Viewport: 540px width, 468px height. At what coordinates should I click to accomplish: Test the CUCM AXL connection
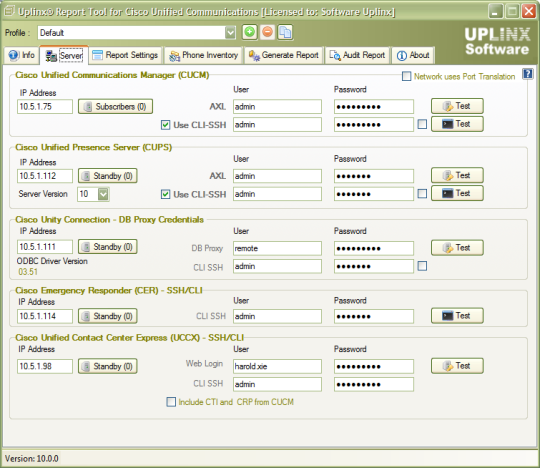pyautogui.click(x=457, y=106)
